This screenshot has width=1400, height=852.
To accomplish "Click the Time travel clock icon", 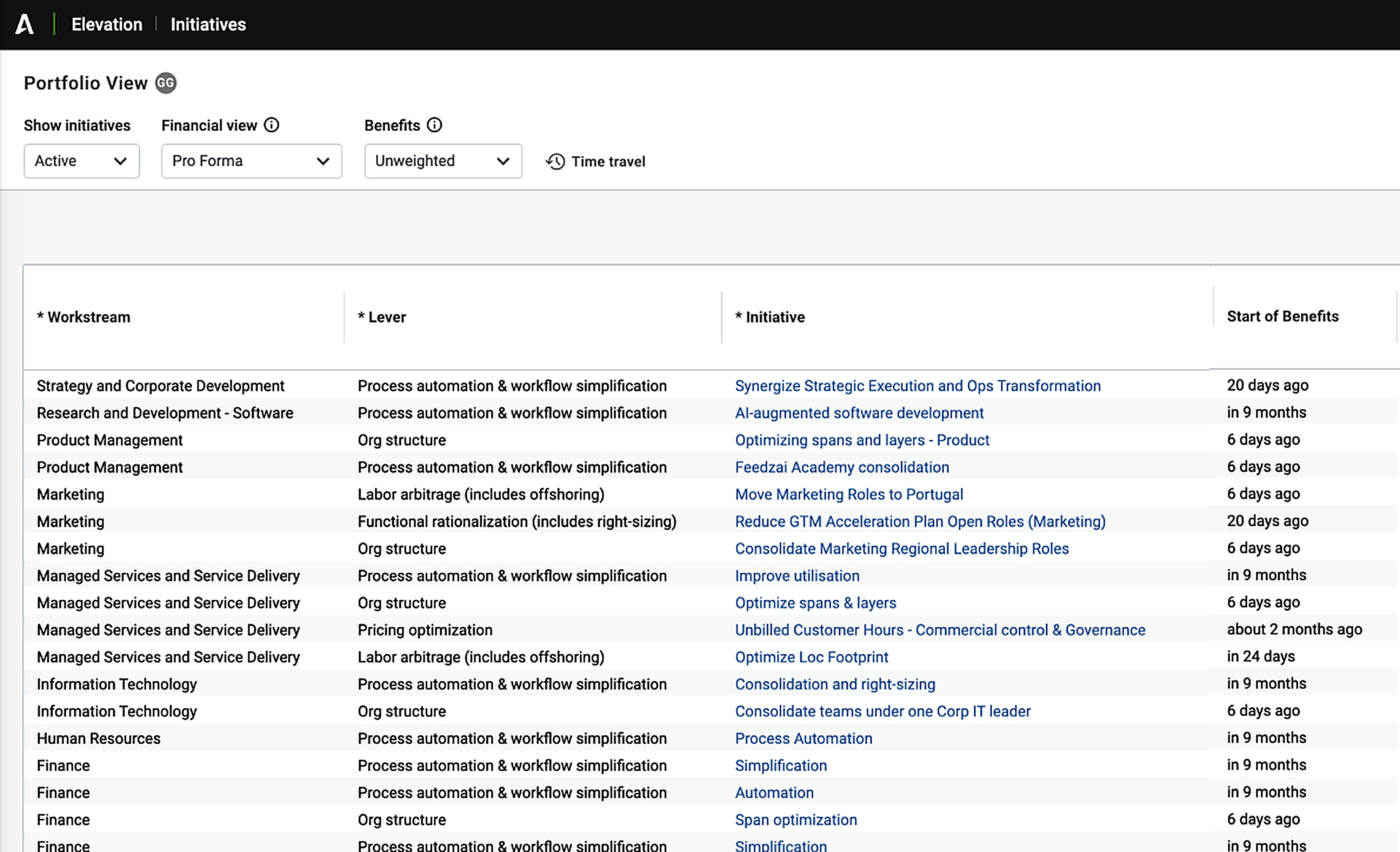I will 555,162.
